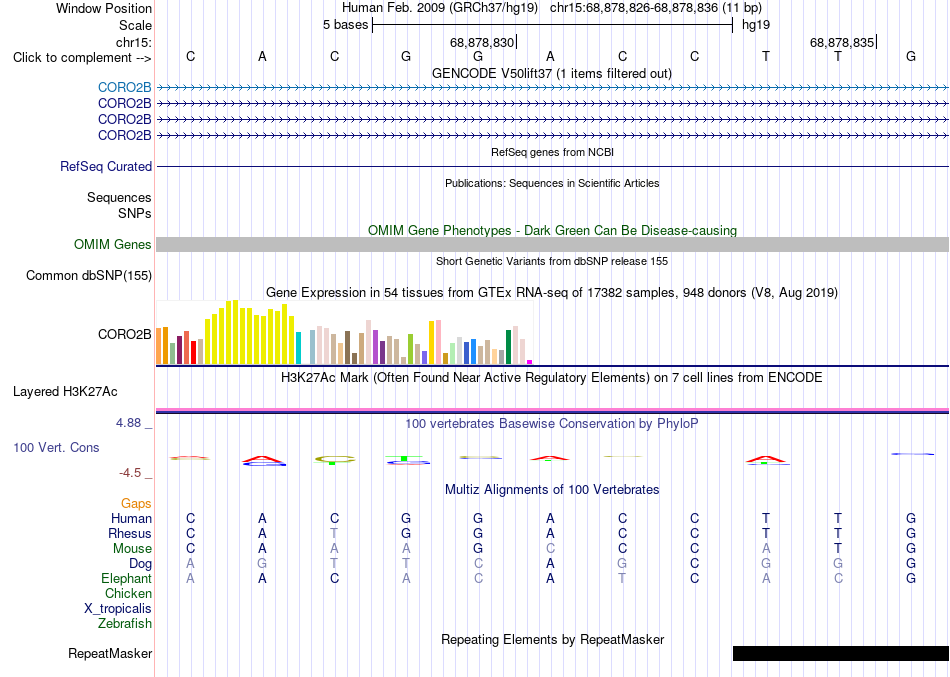This screenshot has height=677, width=950.
Task: Select the black RepeatMasker element block
Action: pyautogui.click(x=840, y=653)
